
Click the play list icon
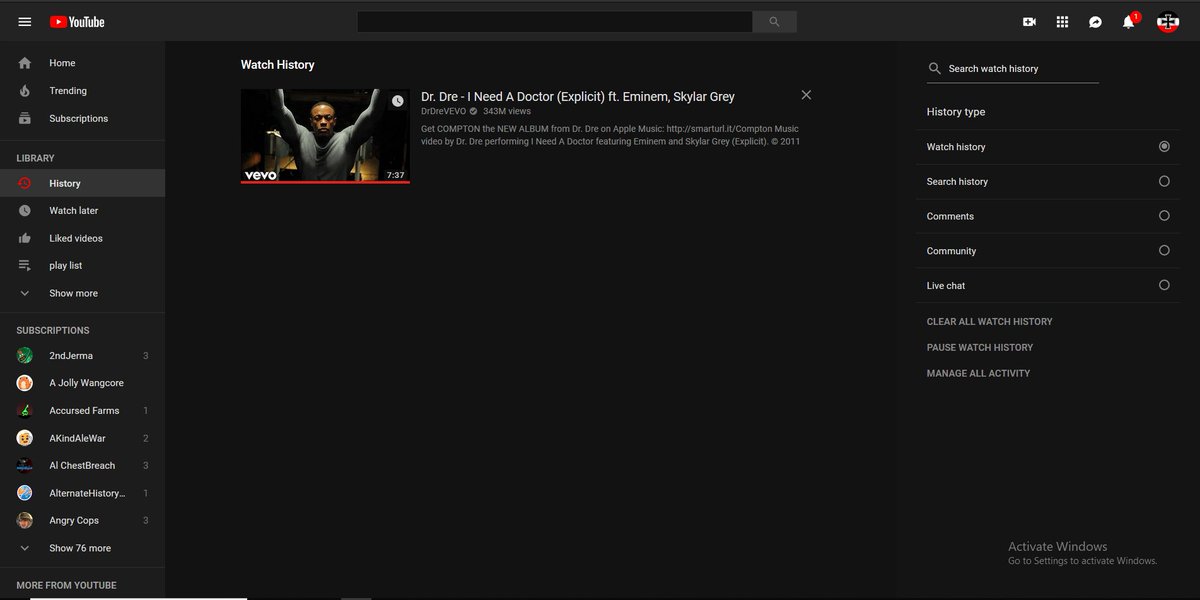(x=25, y=266)
